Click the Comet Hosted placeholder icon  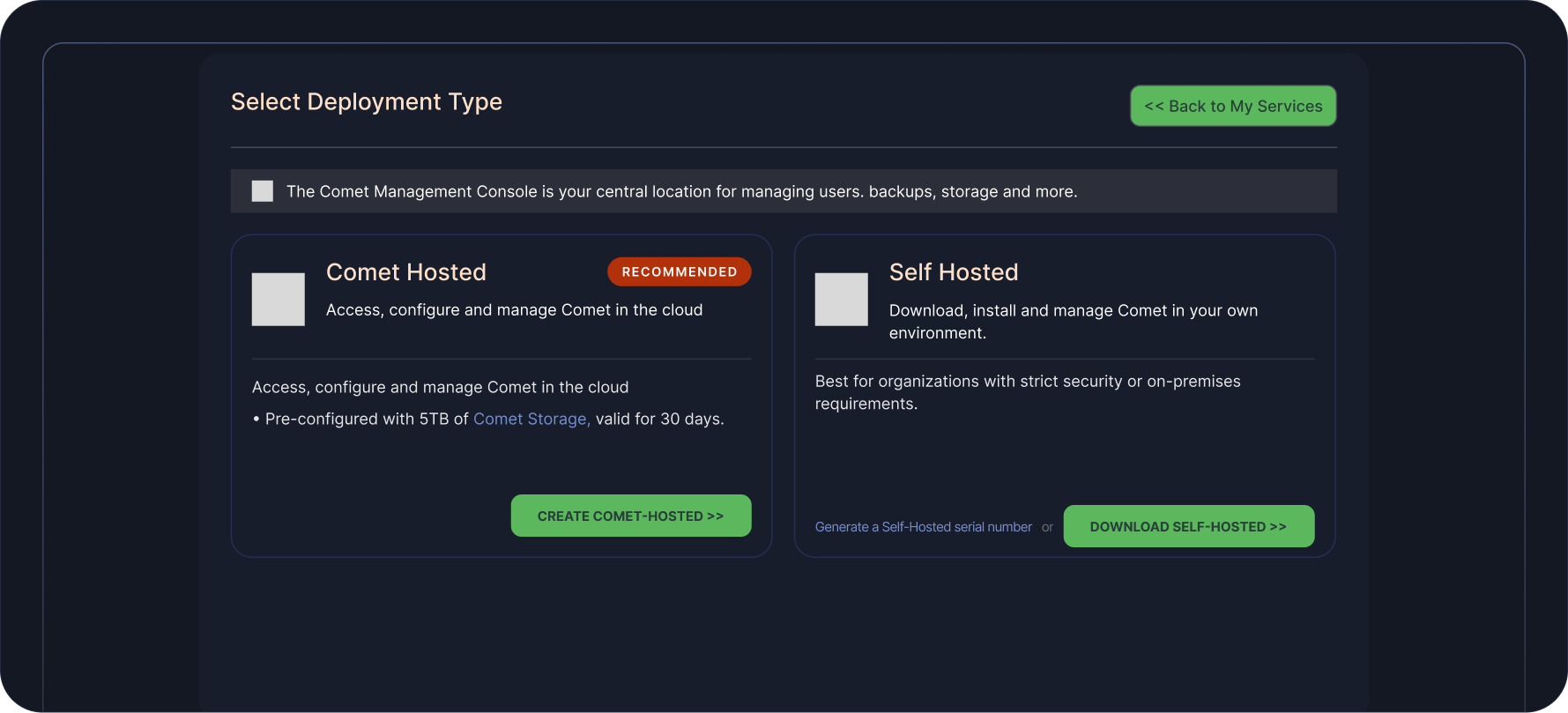coord(279,300)
